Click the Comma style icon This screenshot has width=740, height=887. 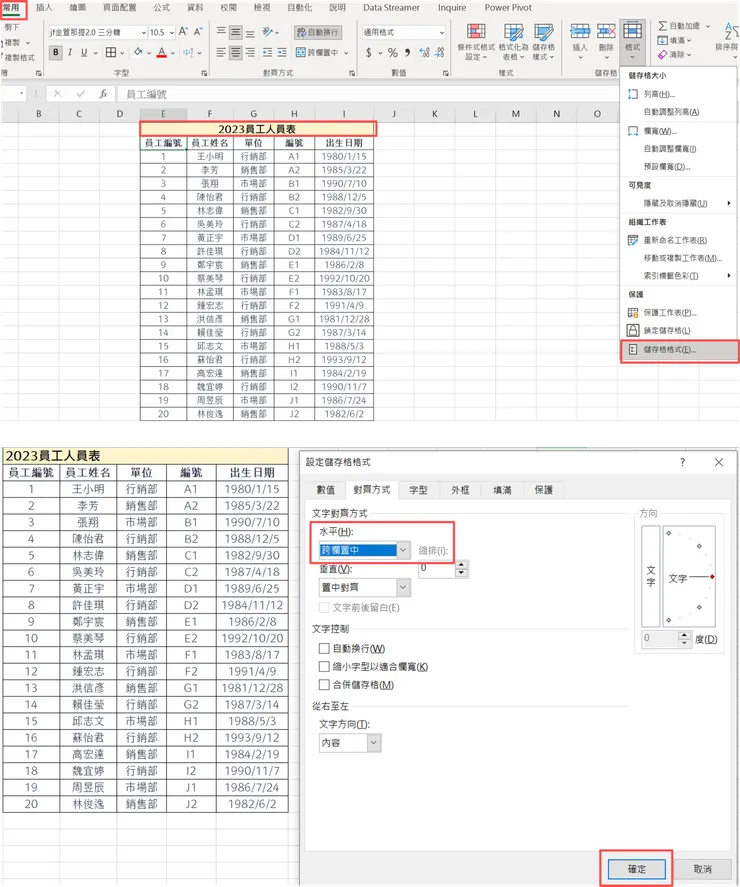407,53
